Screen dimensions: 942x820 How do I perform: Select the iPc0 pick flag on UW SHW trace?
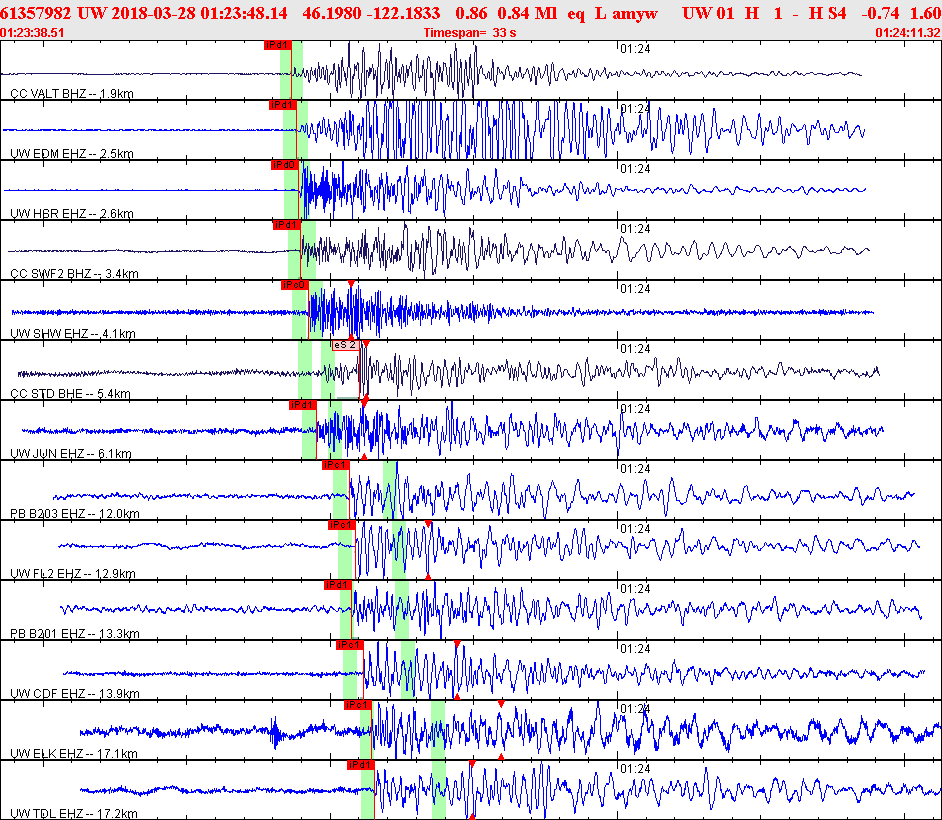pyautogui.click(x=294, y=285)
